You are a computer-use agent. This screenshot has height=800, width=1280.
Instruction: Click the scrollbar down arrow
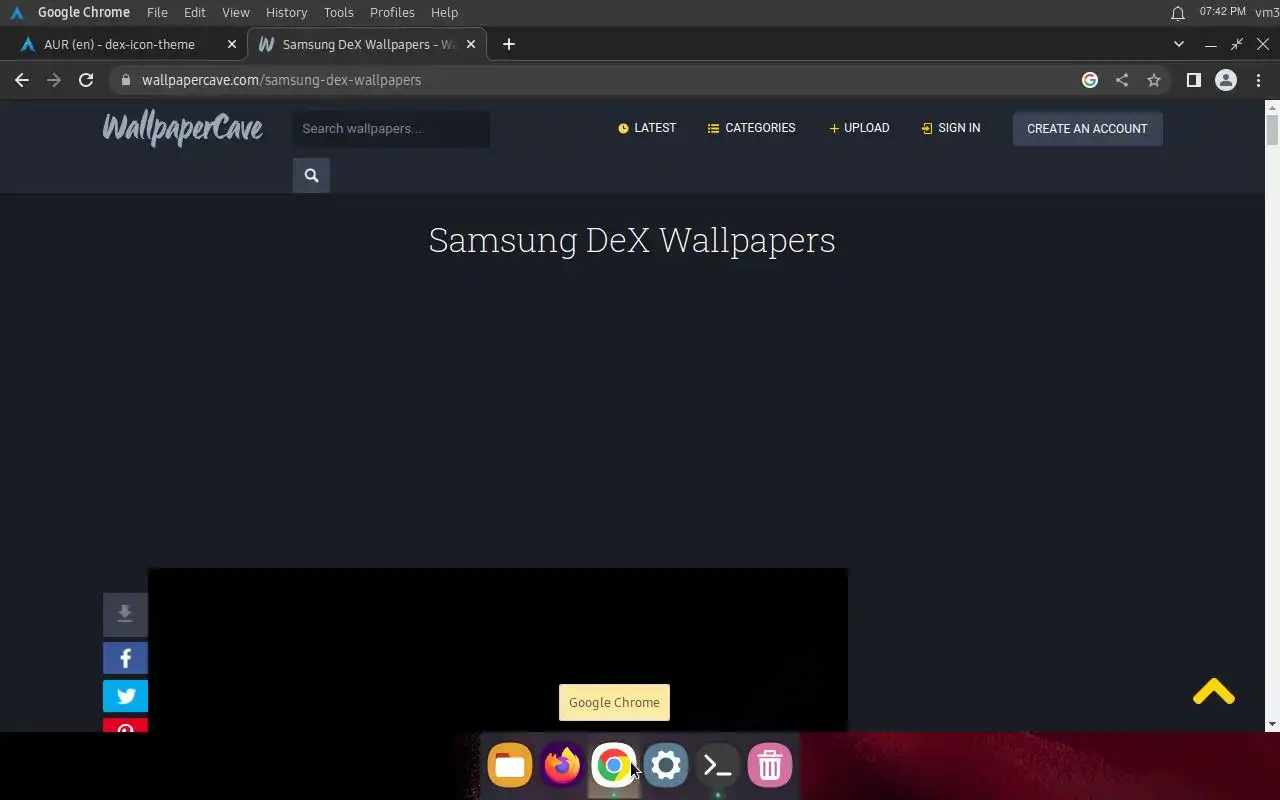(1272, 724)
